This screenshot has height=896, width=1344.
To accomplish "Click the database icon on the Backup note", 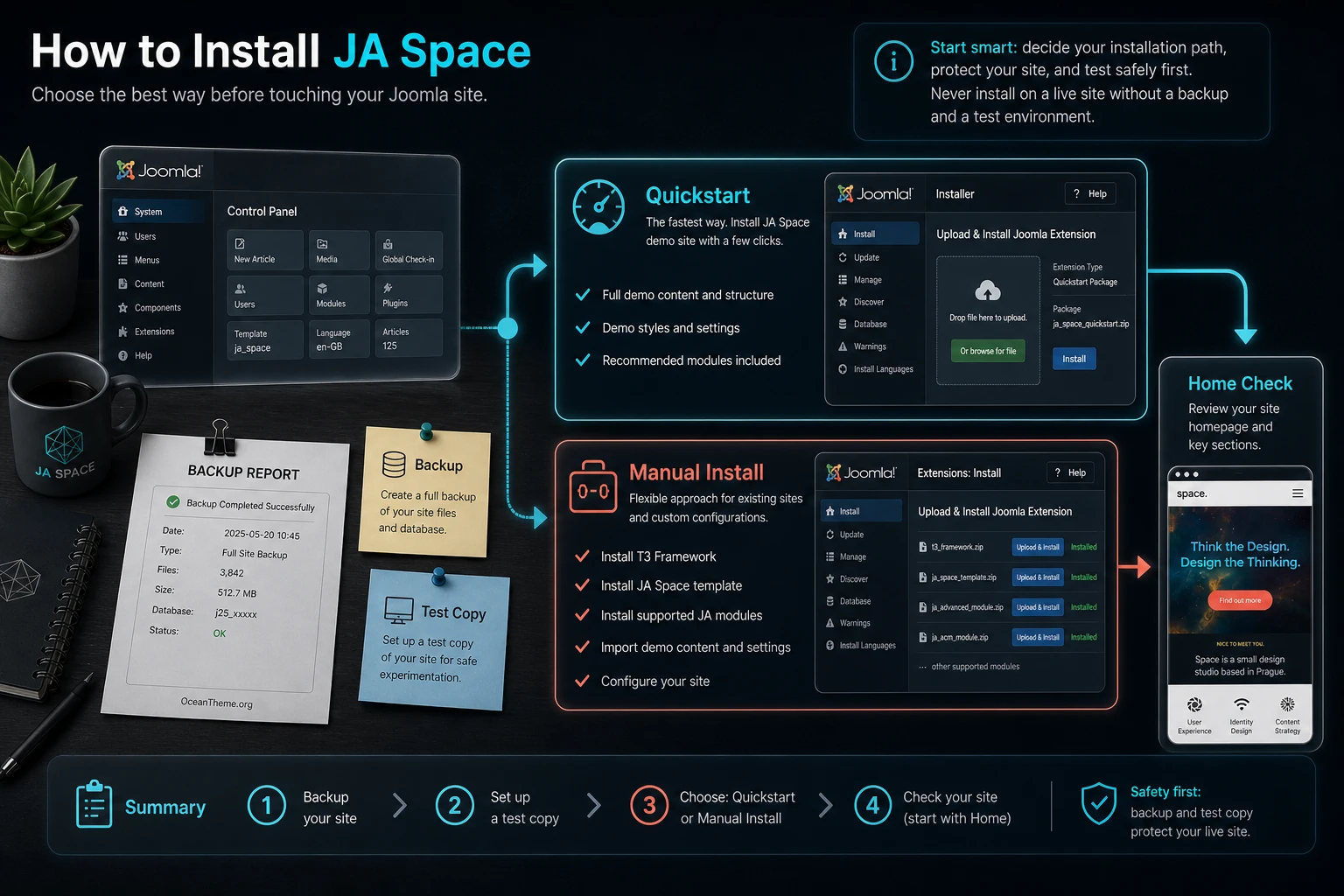I will 394,464.
